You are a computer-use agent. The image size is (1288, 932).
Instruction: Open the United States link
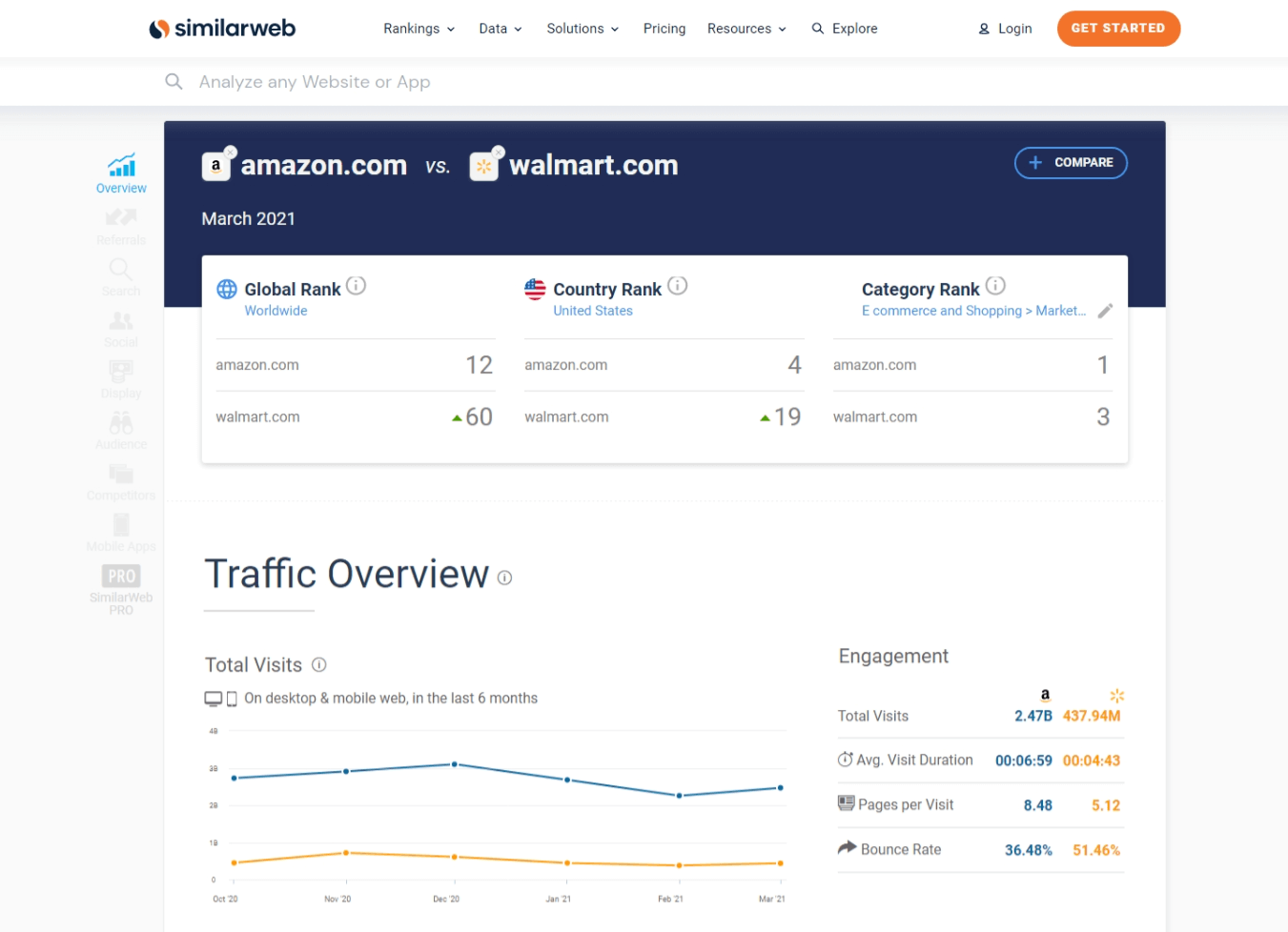pyautogui.click(x=593, y=311)
